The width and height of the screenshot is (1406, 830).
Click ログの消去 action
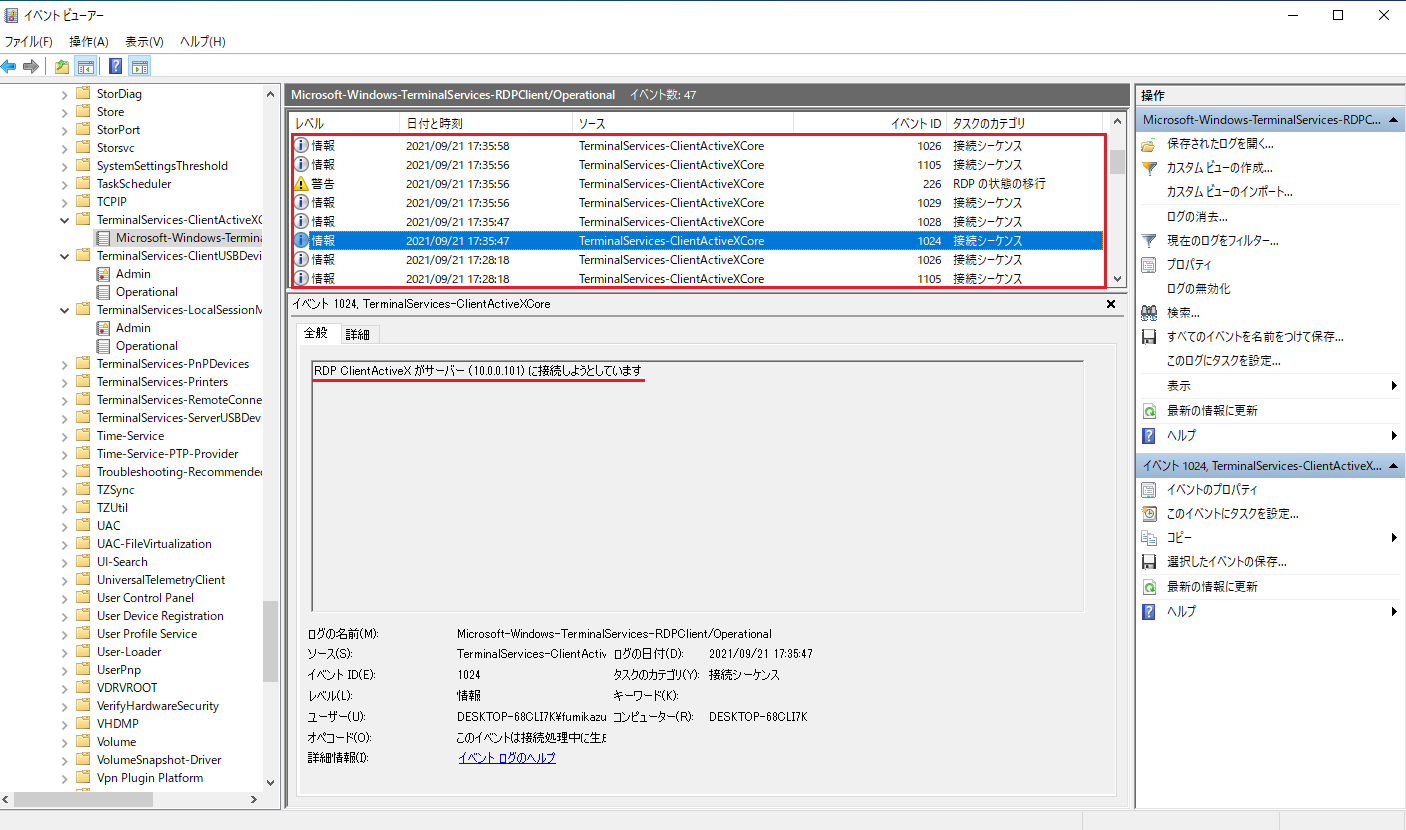(x=1197, y=217)
